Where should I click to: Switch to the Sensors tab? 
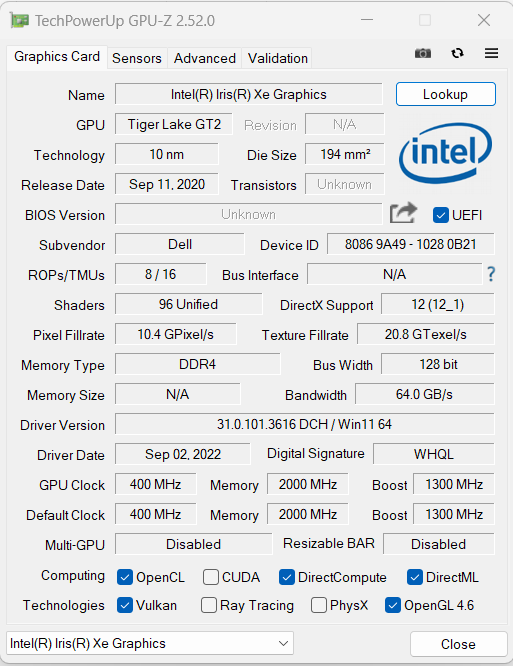coord(137,58)
